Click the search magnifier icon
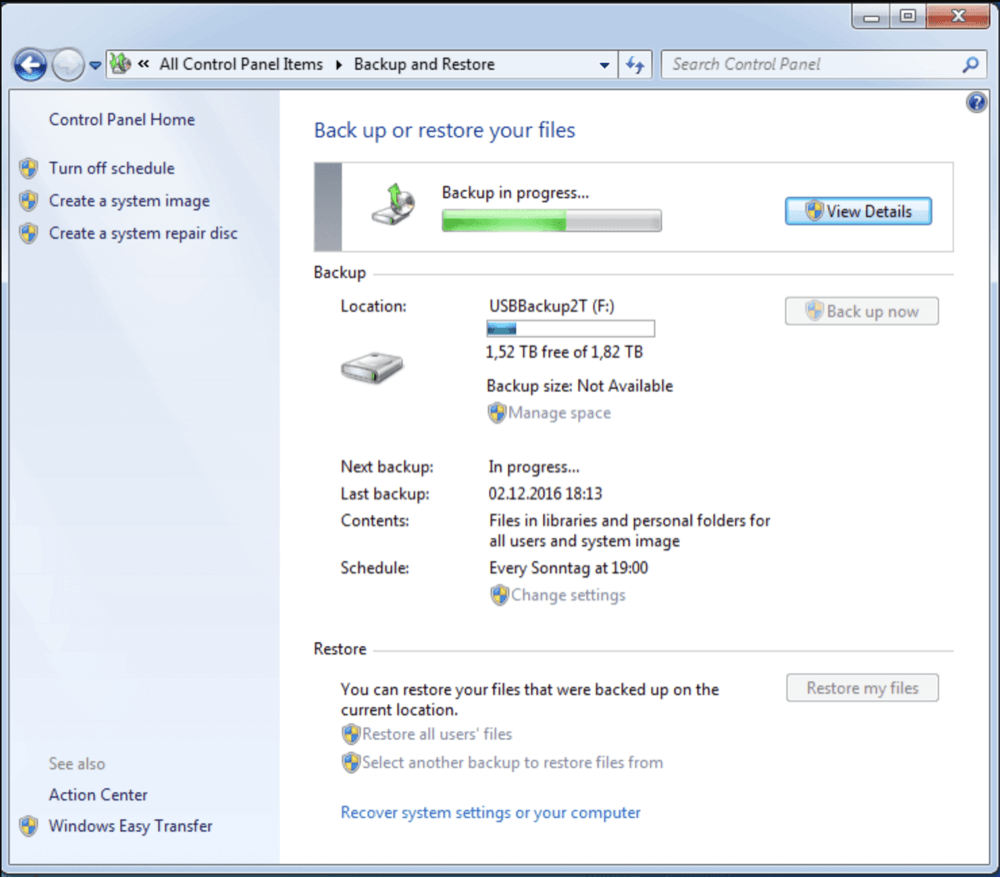The image size is (1000, 878). coord(969,64)
